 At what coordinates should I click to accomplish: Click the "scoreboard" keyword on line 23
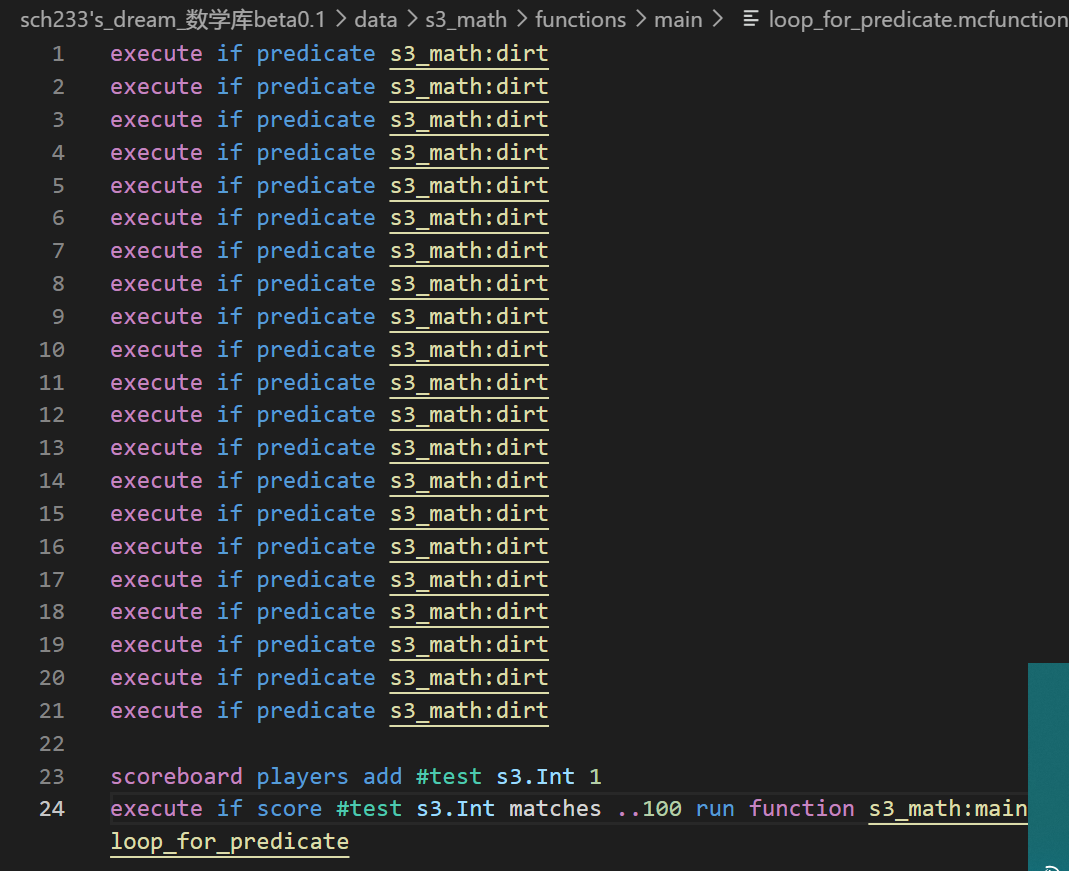pyautogui.click(x=176, y=777)
